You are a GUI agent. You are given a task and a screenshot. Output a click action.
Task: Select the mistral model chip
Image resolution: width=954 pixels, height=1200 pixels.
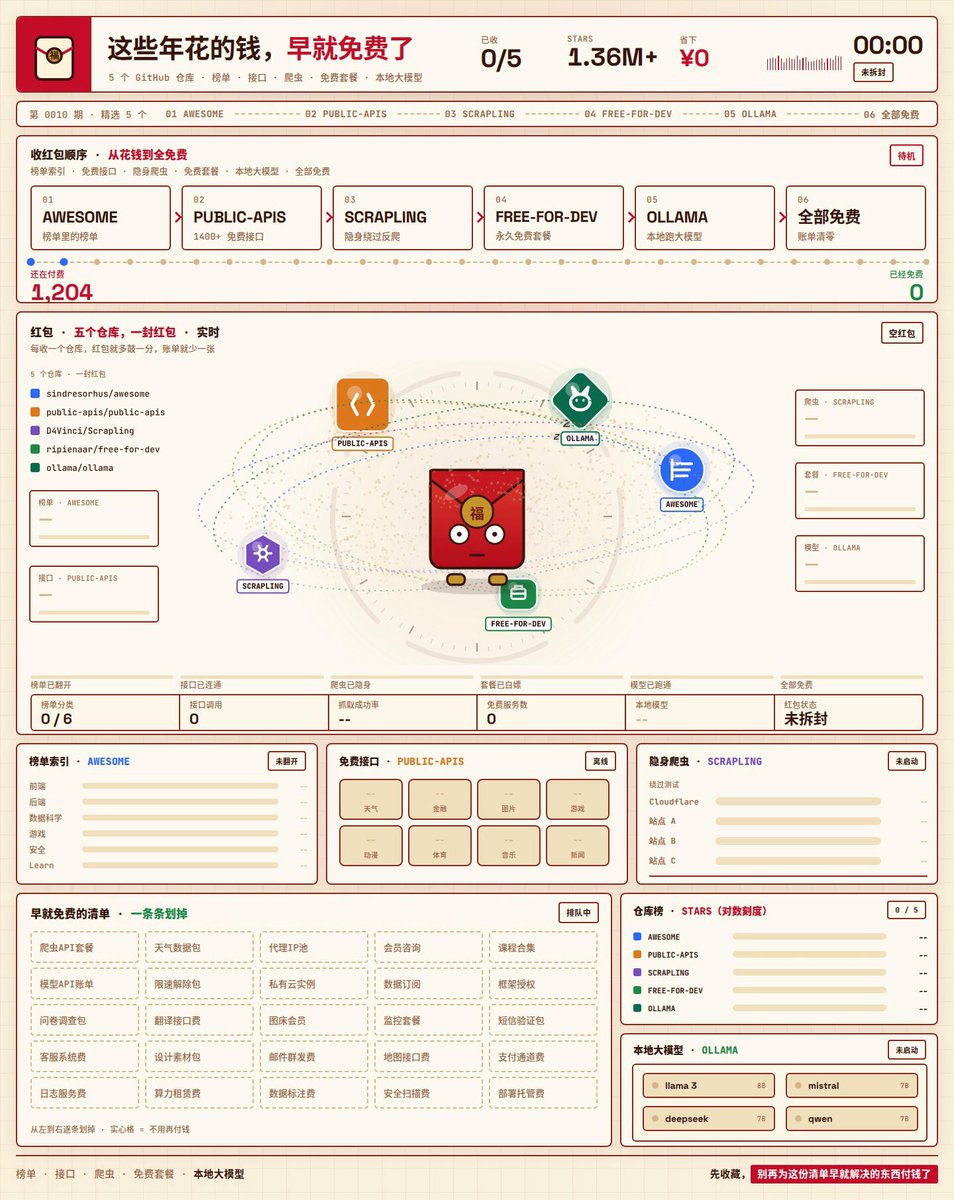point(852,1085)
